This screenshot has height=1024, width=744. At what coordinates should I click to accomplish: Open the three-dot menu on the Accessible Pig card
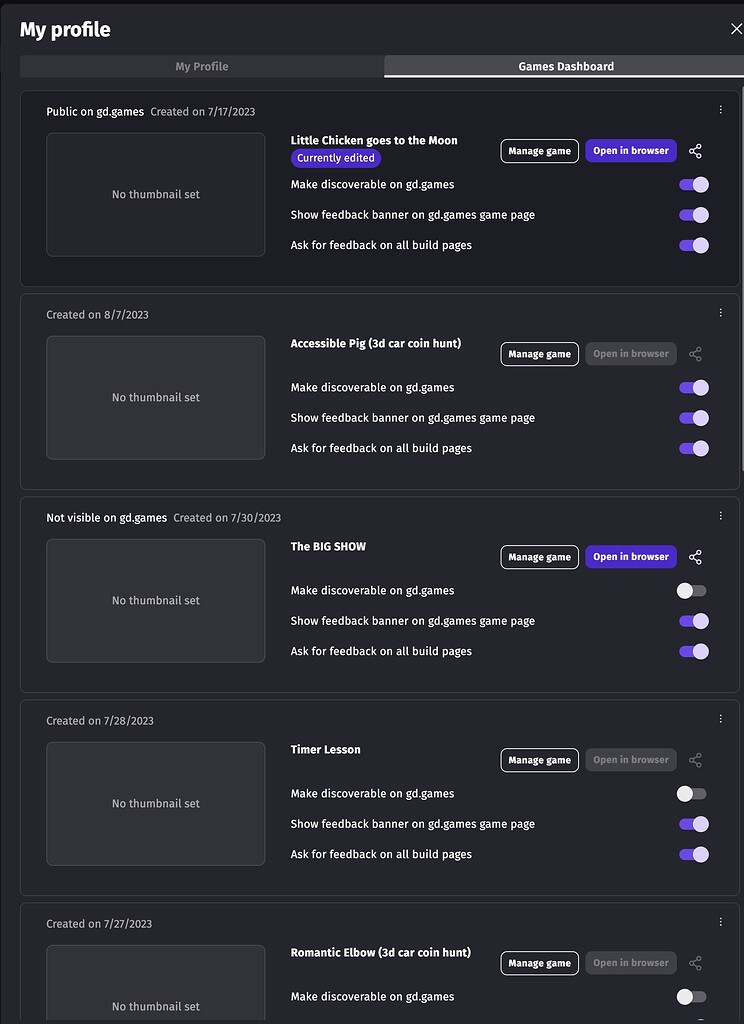click(x=721, y=312)
